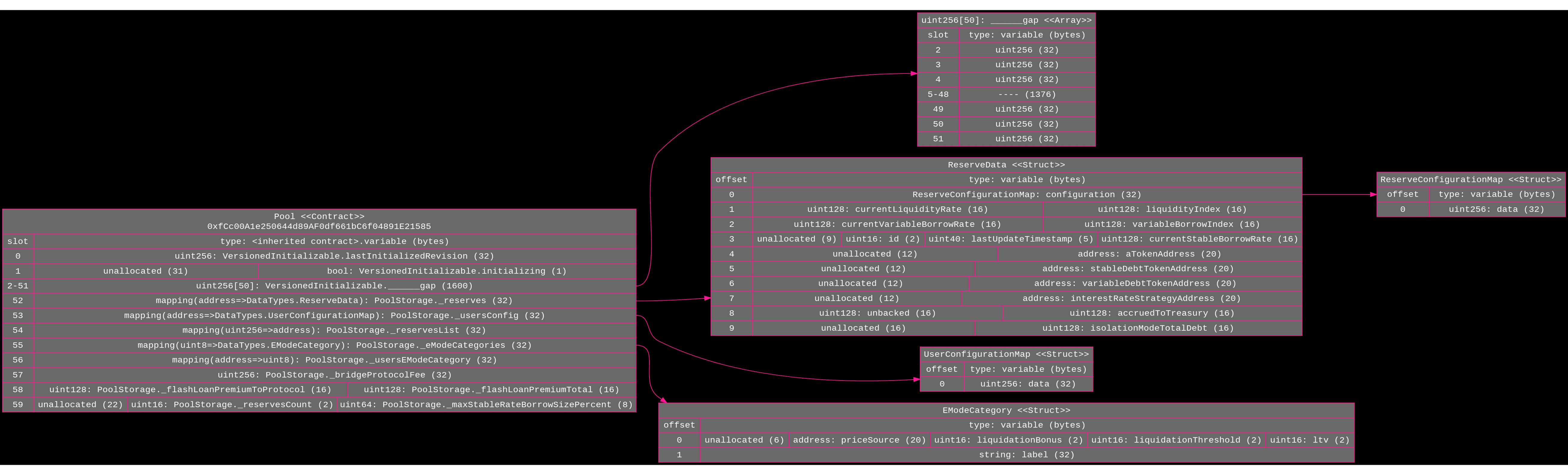The image size is (1568, 475).
Task: Select the 'ReserveData <<Struct>>' header
Action: click(x=1006, y=165)
